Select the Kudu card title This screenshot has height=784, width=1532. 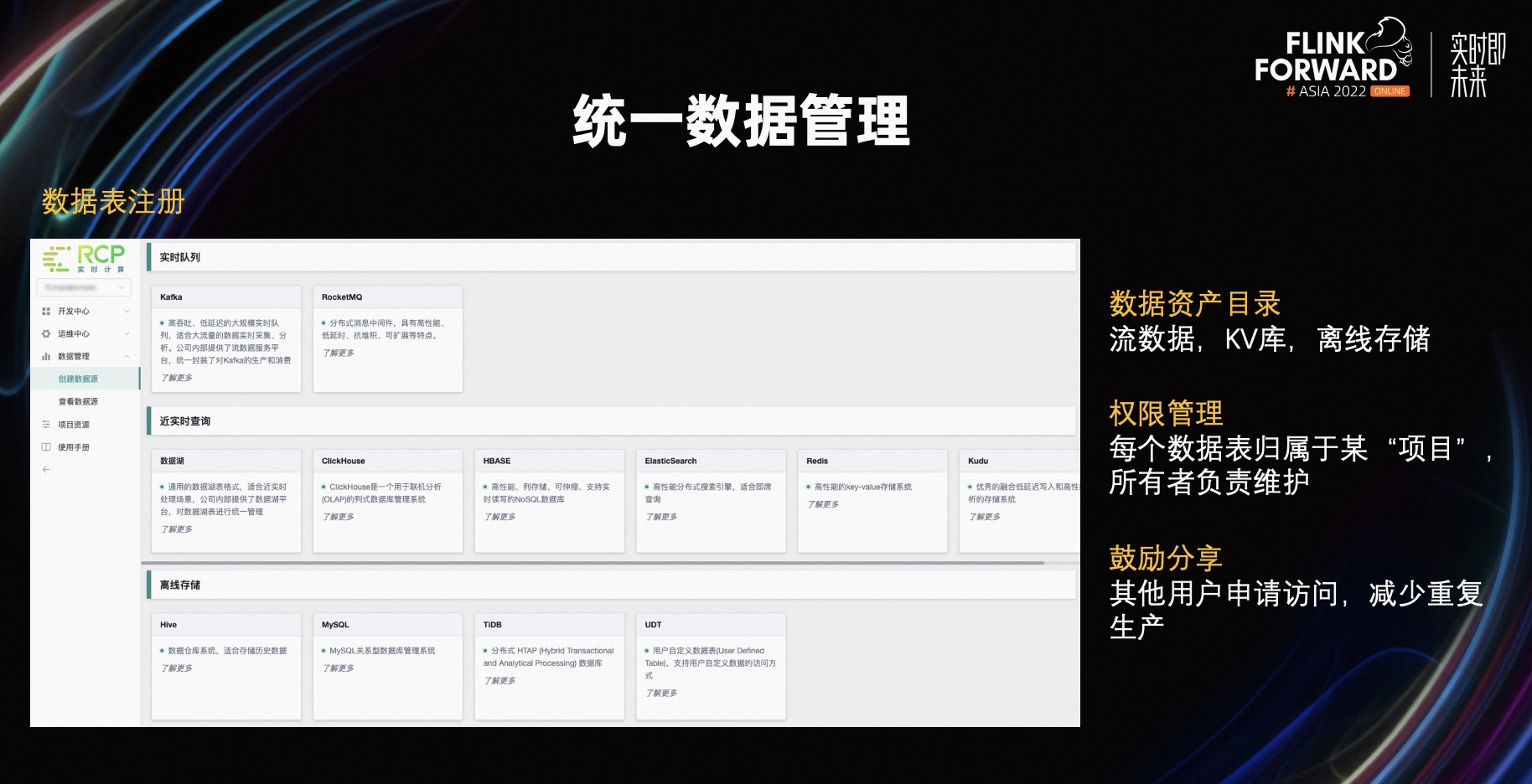click(978, 462)
